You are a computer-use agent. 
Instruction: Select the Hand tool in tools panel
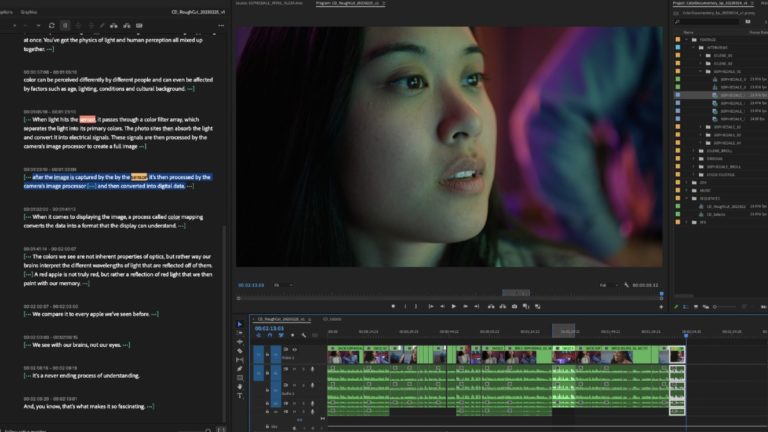point(240,386)
